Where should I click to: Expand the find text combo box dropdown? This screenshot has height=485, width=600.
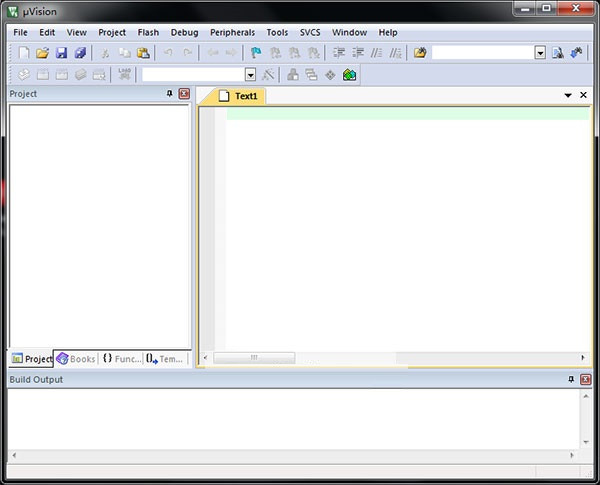(540, 53)
